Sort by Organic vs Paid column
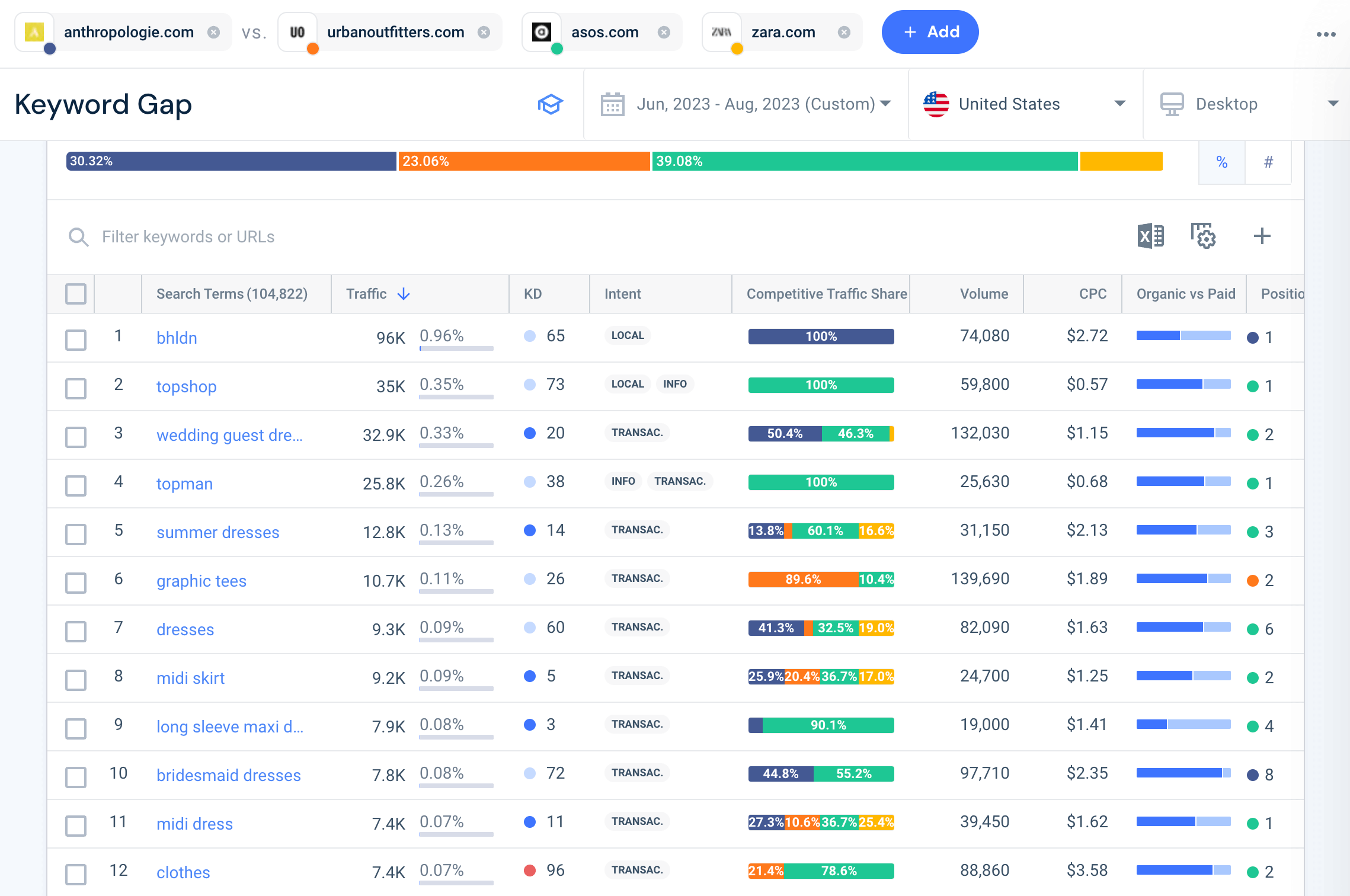Viewport: 1350px width, 896px height. click(1186, 294)
